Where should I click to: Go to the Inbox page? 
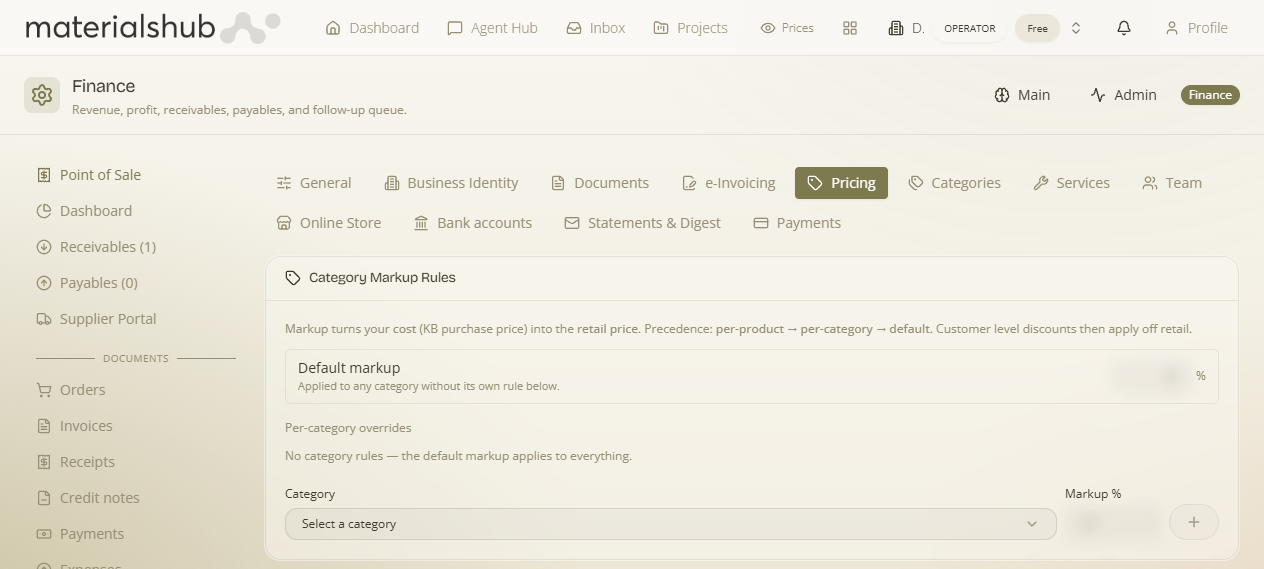point(595,28)
